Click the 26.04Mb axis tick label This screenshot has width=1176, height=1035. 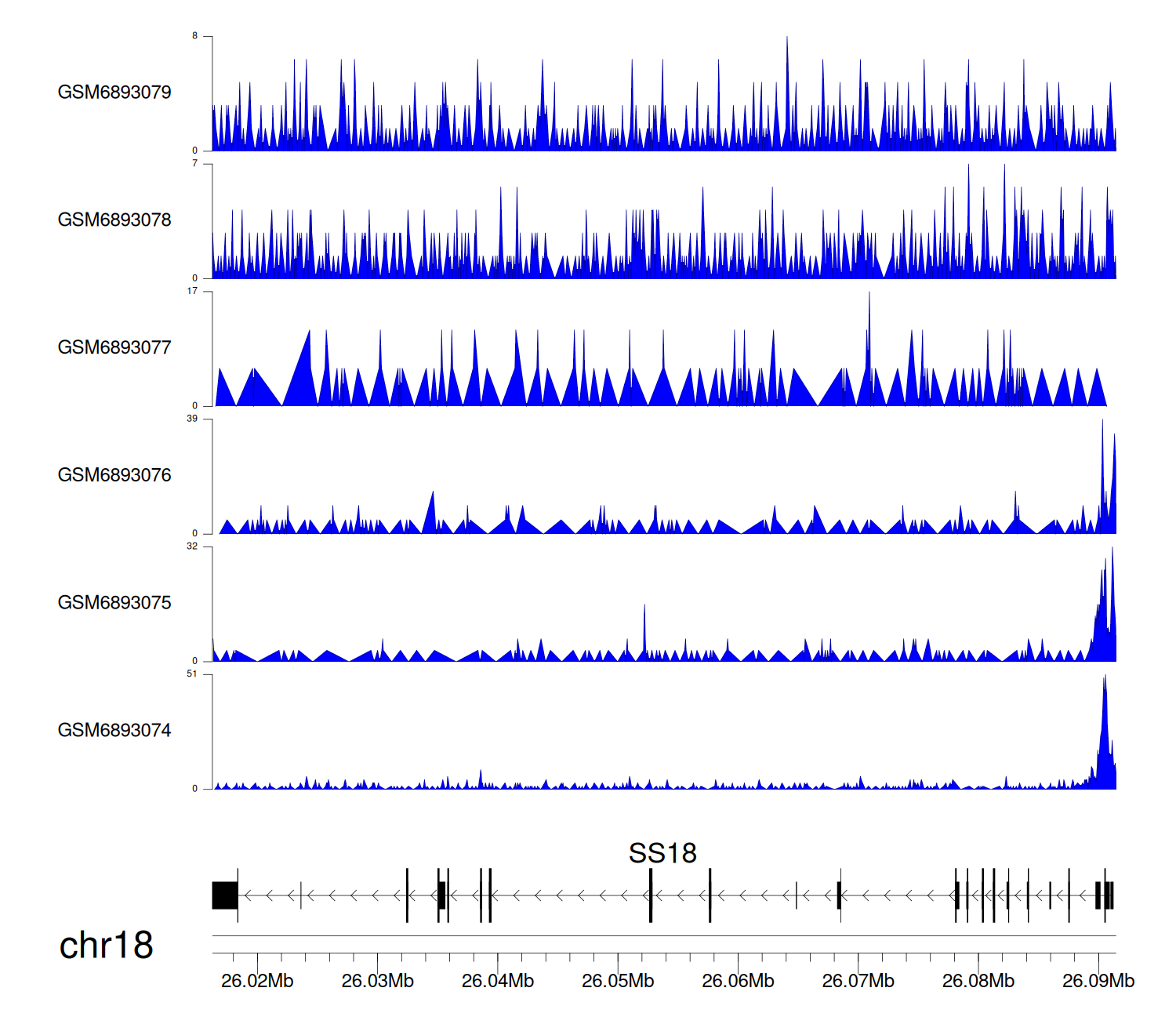(498, 981)
